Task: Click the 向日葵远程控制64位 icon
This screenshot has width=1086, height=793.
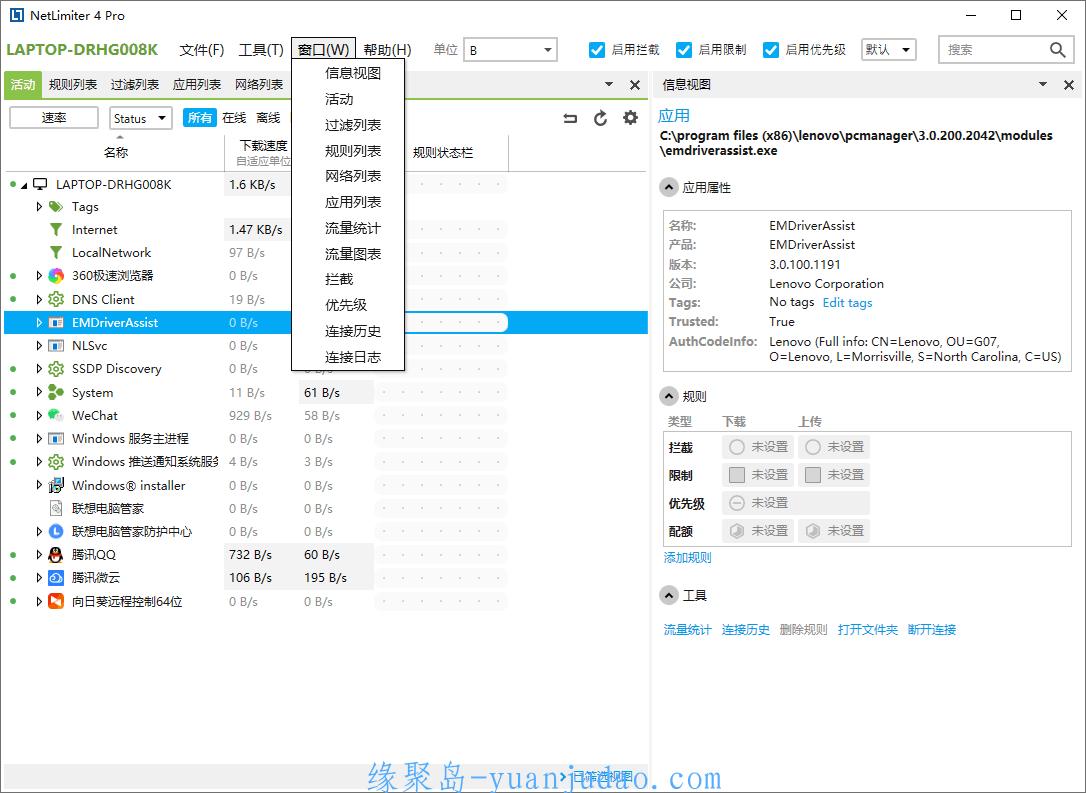Action: pos(56,601)
